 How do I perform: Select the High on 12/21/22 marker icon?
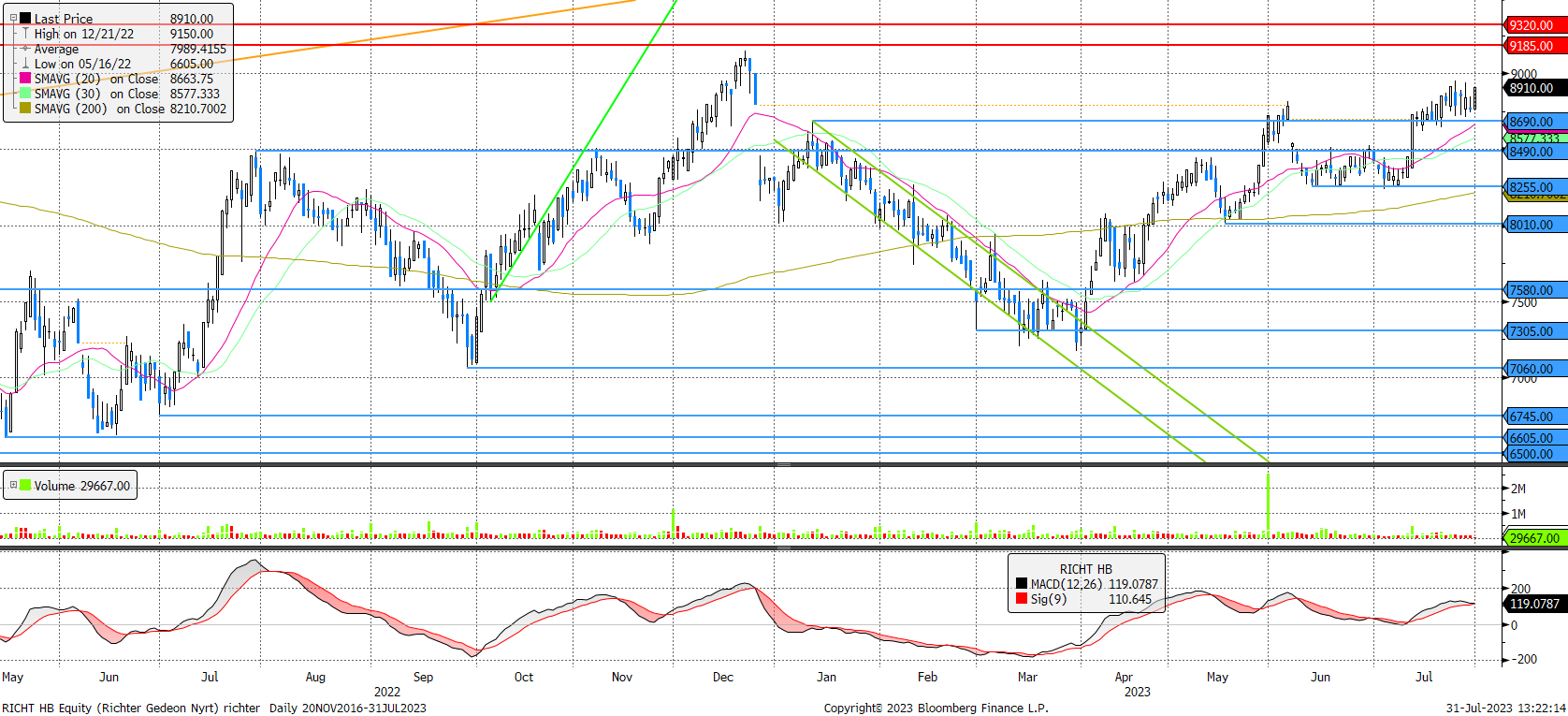pyautogui.click(x=25, y=34)
